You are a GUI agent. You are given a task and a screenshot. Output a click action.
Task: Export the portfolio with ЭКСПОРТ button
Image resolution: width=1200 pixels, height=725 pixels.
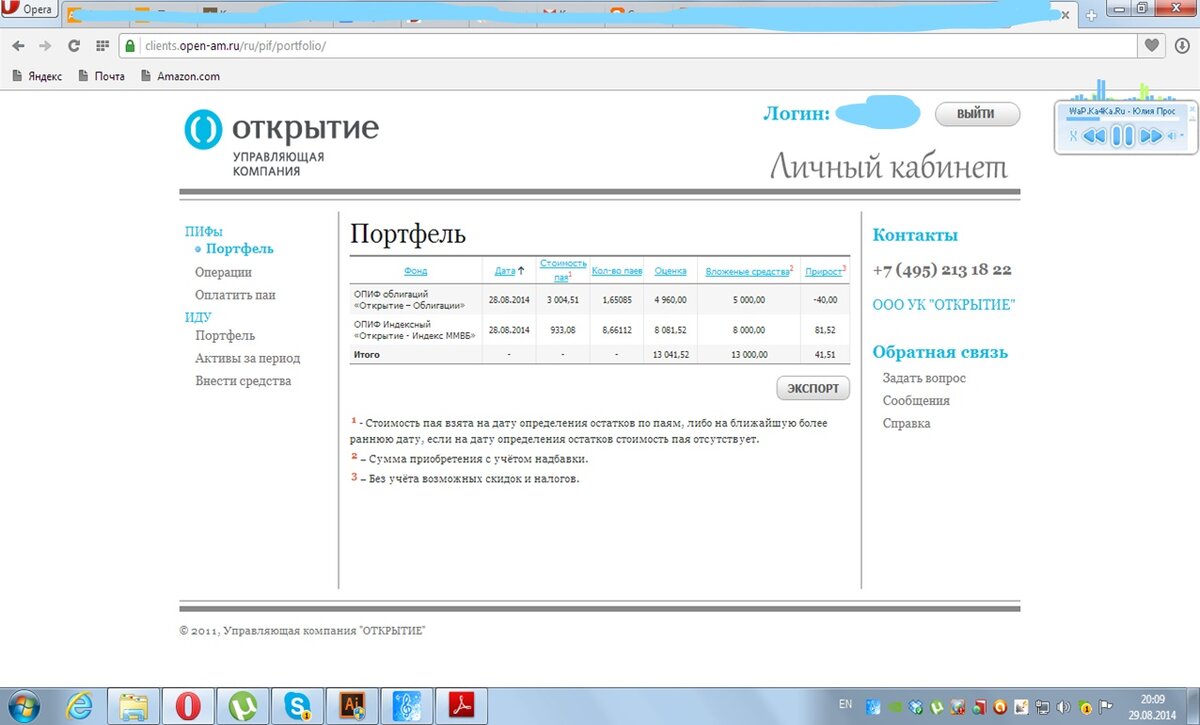point(813,388)
